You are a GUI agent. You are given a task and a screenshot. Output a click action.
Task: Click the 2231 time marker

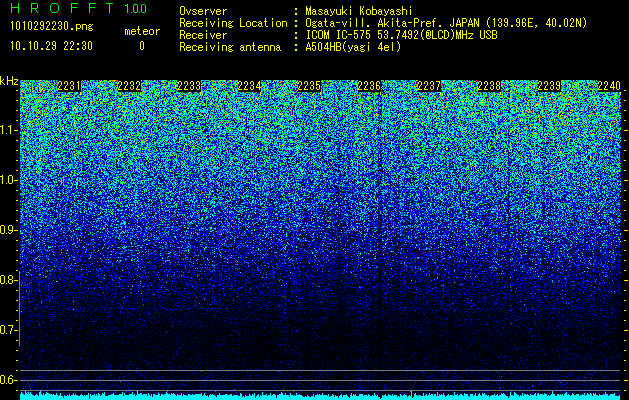click(x=69, y=86)
